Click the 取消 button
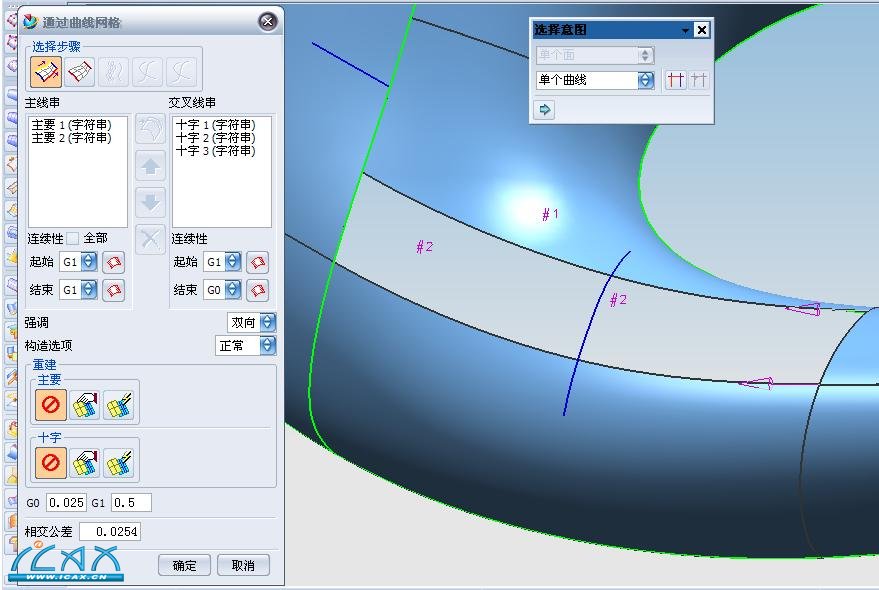 pyautogui.click(x=243, y=565)
